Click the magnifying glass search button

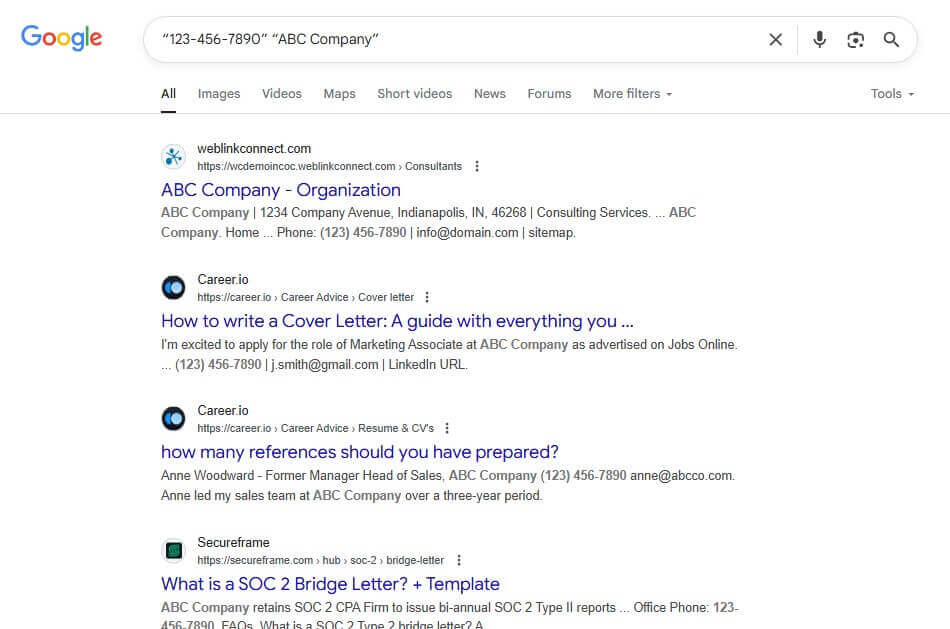point(891,39)
